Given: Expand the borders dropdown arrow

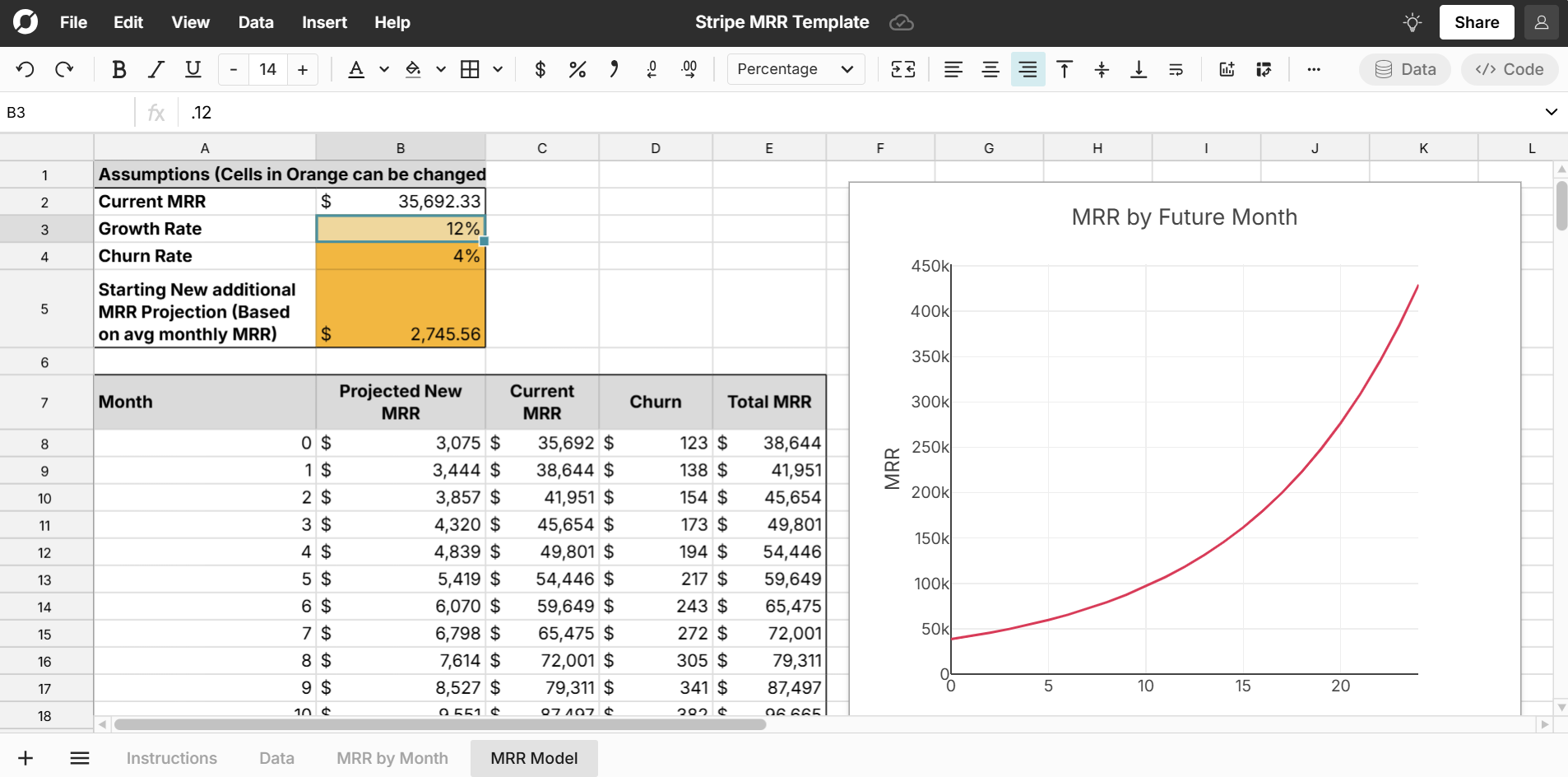Looking at the screenshot, I should pyautogui.click(x=498, y=69).
